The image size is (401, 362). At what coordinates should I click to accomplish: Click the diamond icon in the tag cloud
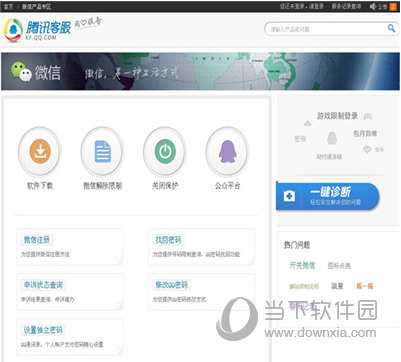tap(367, 150)
